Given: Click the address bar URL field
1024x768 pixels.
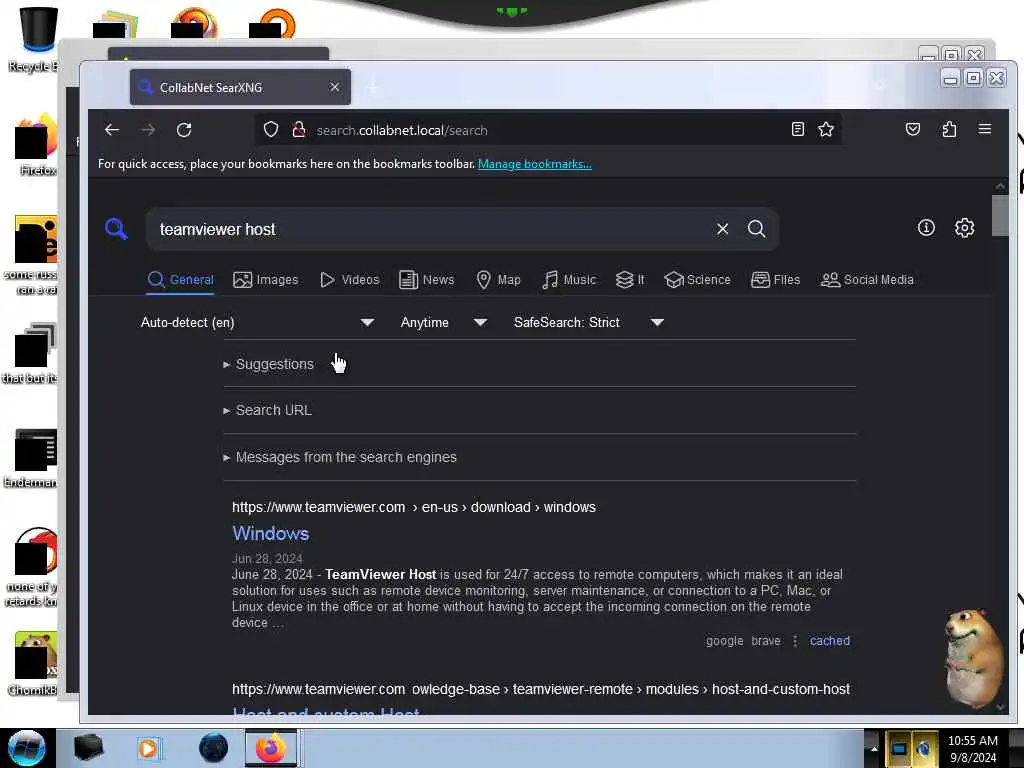Looking at the screenshot, I should pos(549,130).
